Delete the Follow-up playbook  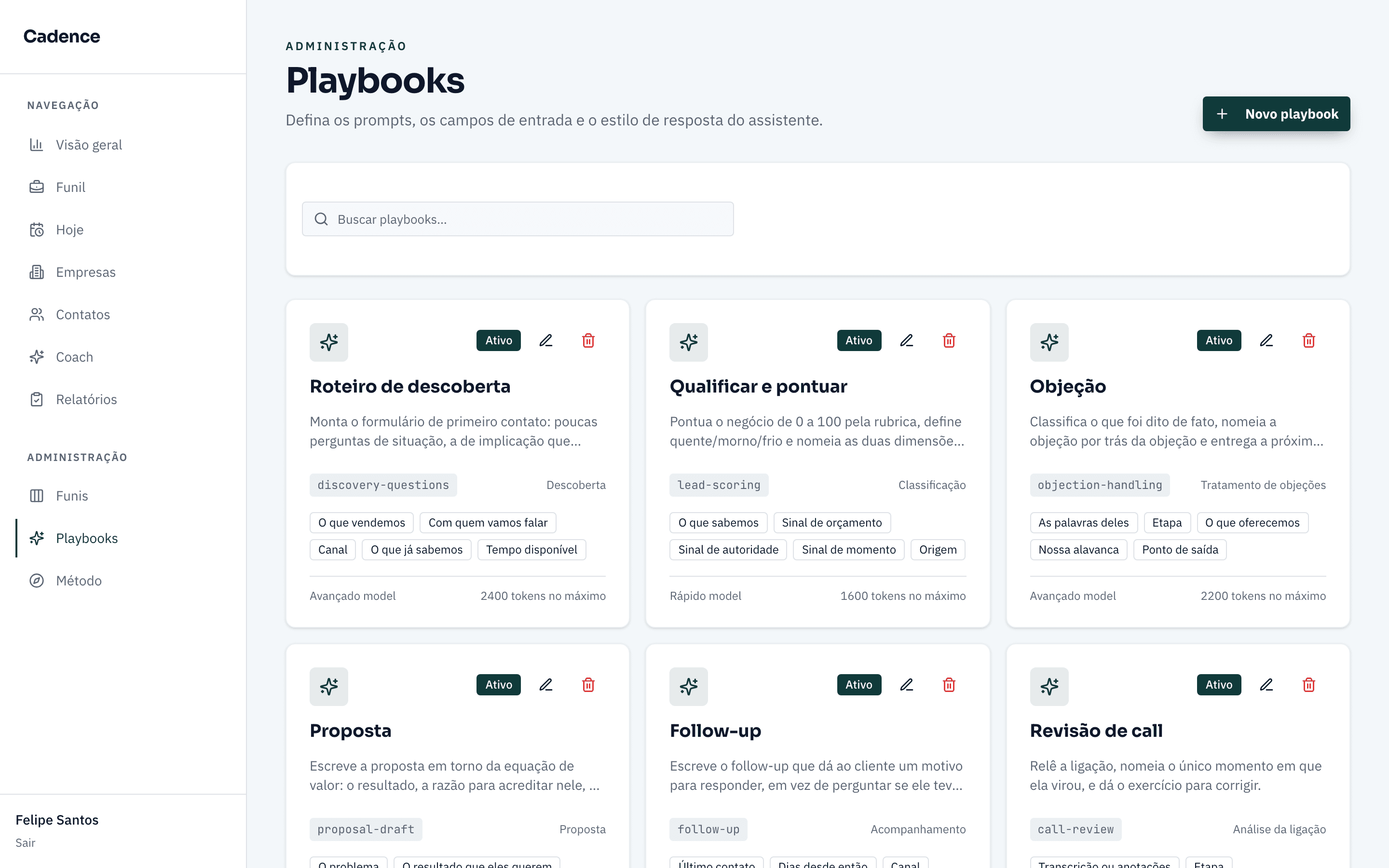(x=949, y=685)
